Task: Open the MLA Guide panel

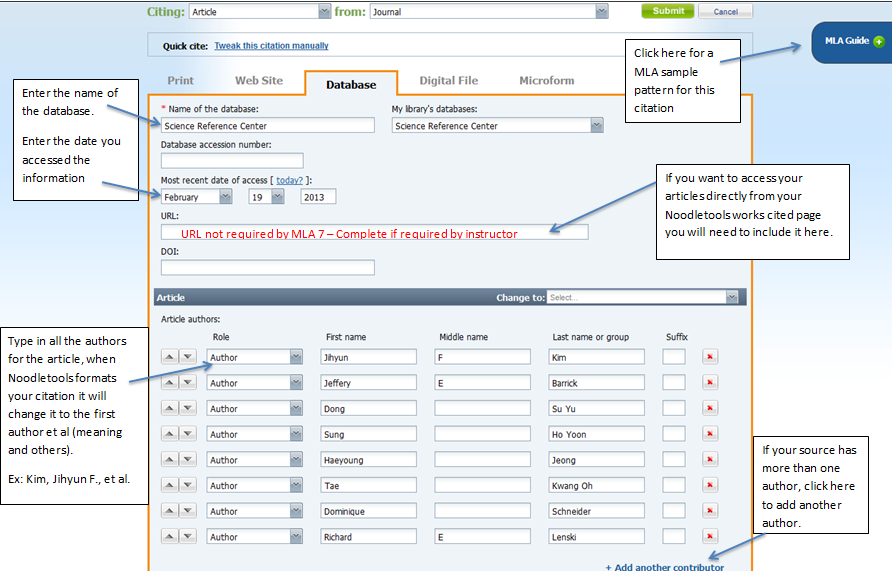Action: 854,42
